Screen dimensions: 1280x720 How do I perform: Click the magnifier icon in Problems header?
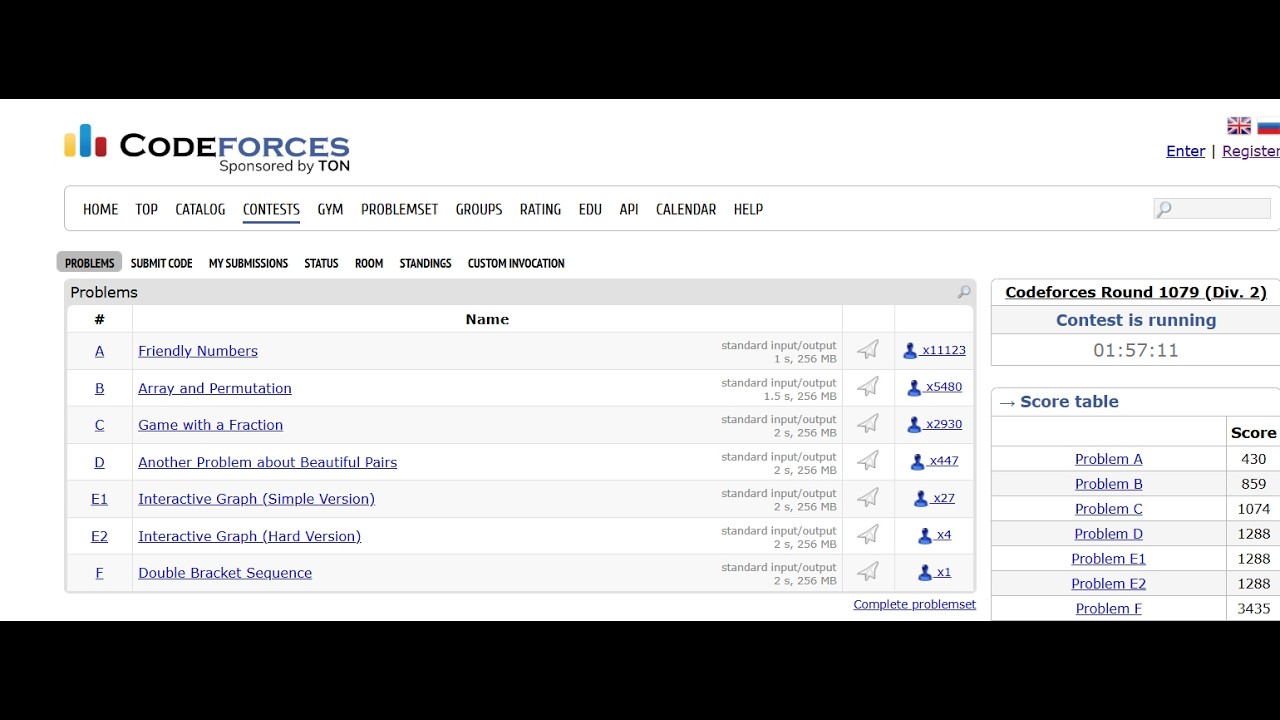coord(964,292)
